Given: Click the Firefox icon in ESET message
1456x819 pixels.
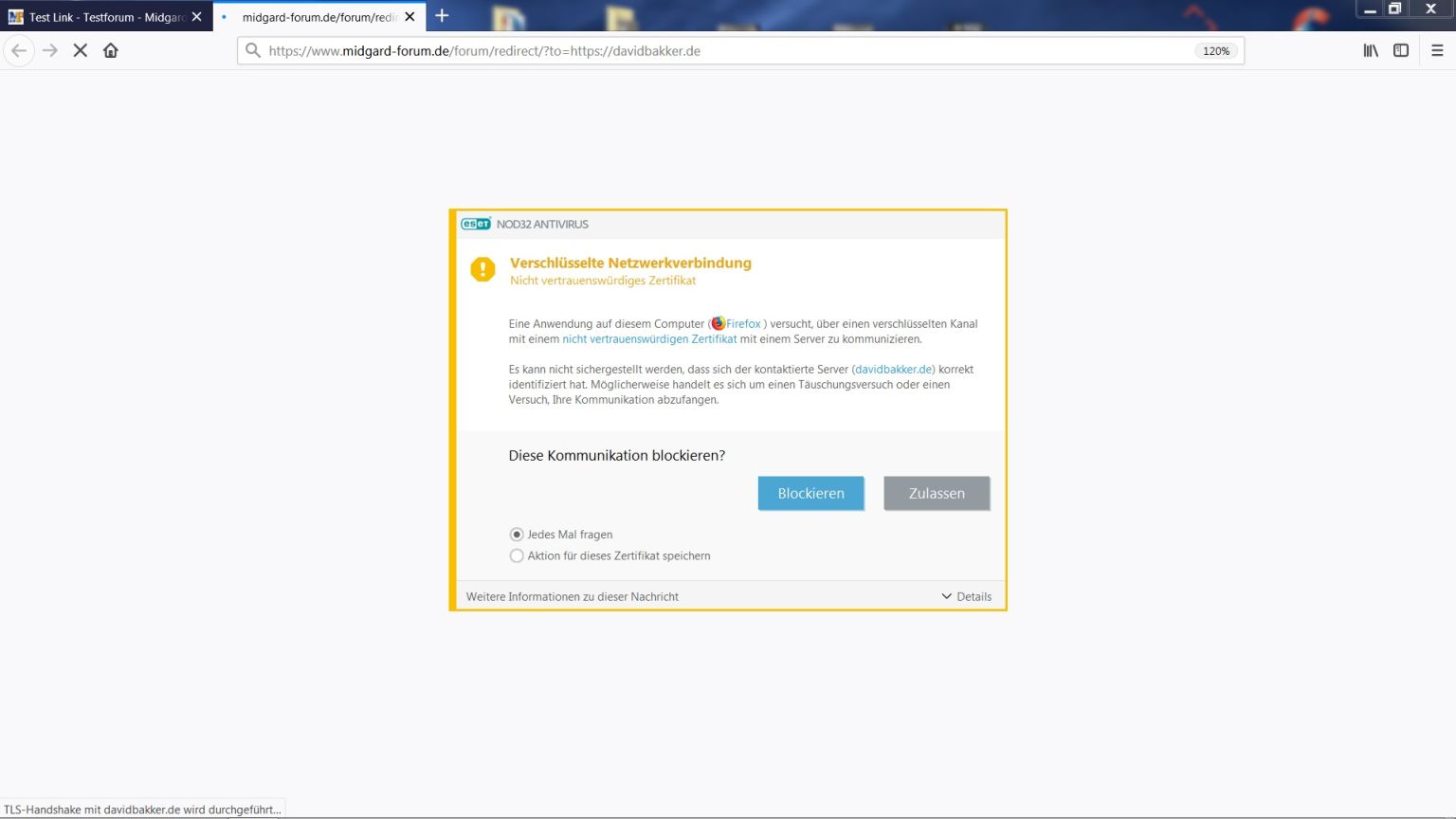Looking at the screenshot, I should 719,323.
